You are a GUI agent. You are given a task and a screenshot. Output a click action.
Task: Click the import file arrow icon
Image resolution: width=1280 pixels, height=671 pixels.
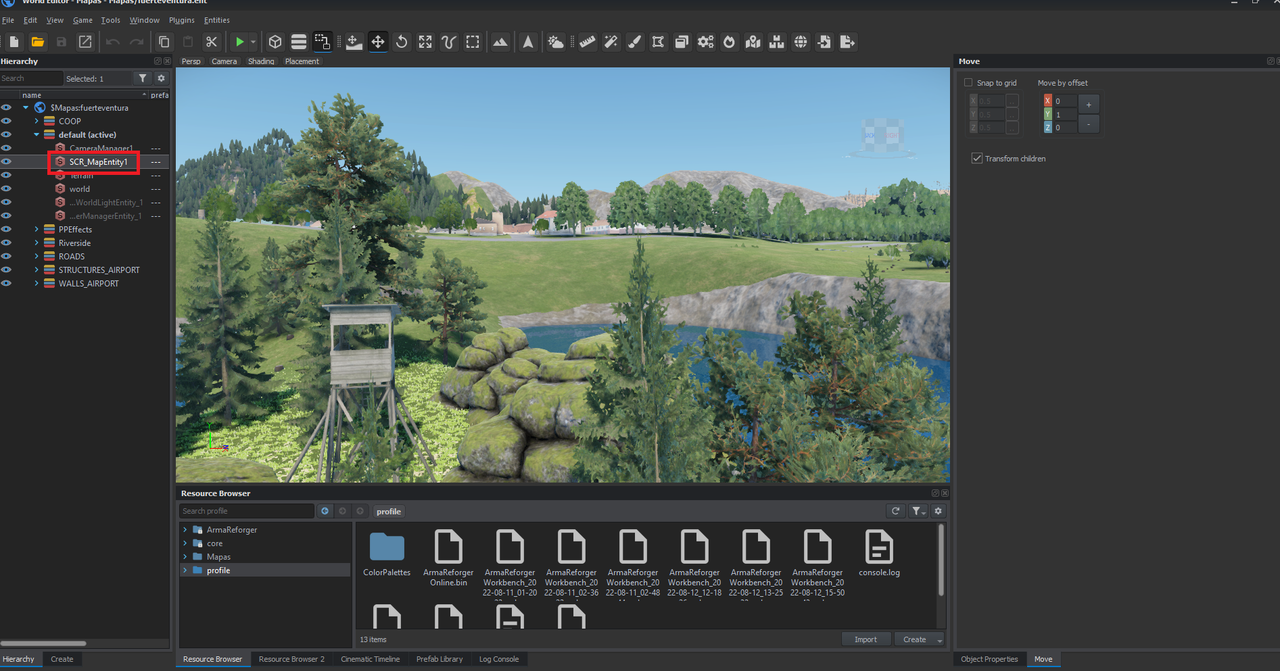pos(824,42)
